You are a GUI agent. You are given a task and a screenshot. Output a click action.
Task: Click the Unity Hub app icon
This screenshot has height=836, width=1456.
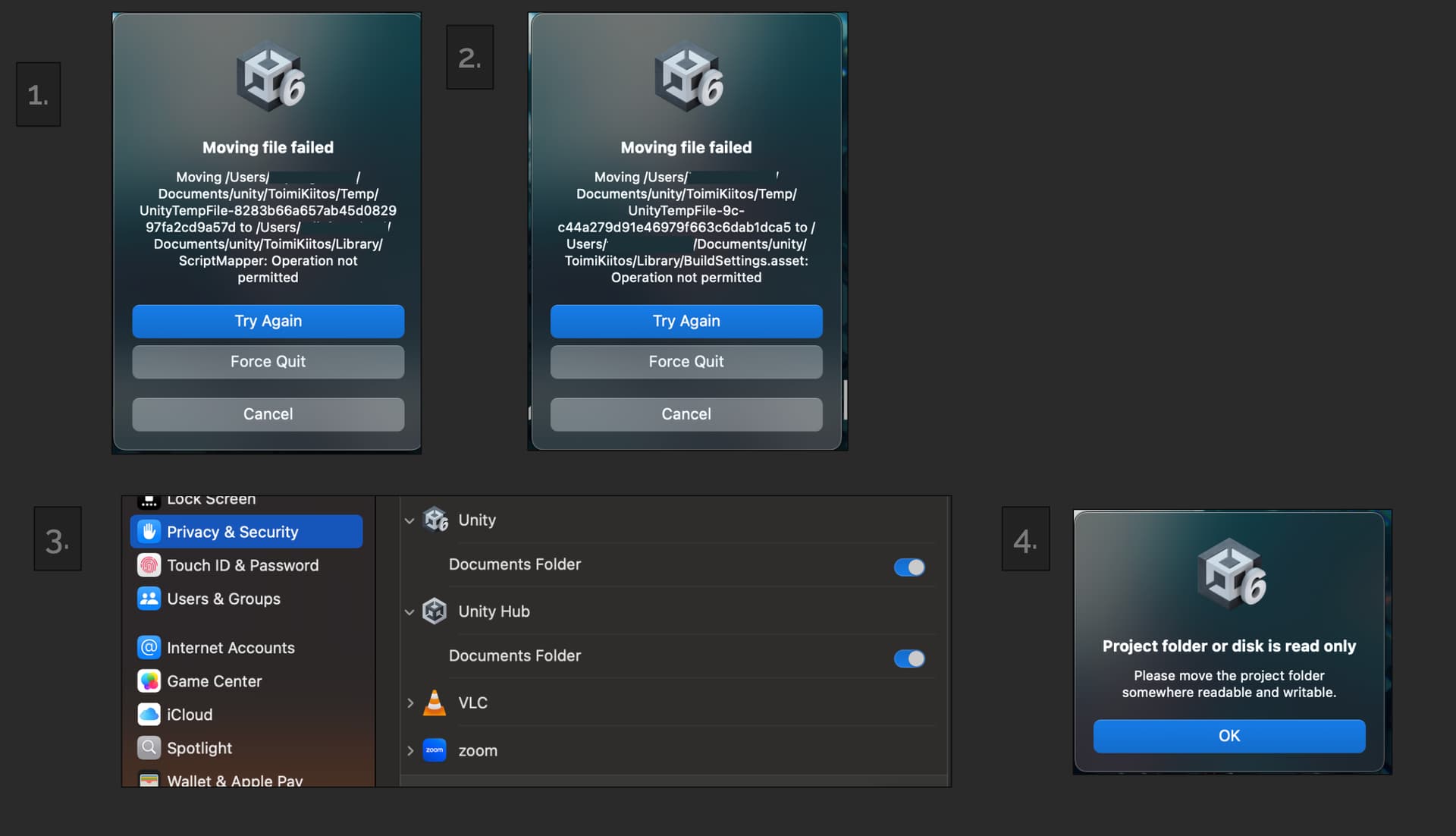point(435,611)
